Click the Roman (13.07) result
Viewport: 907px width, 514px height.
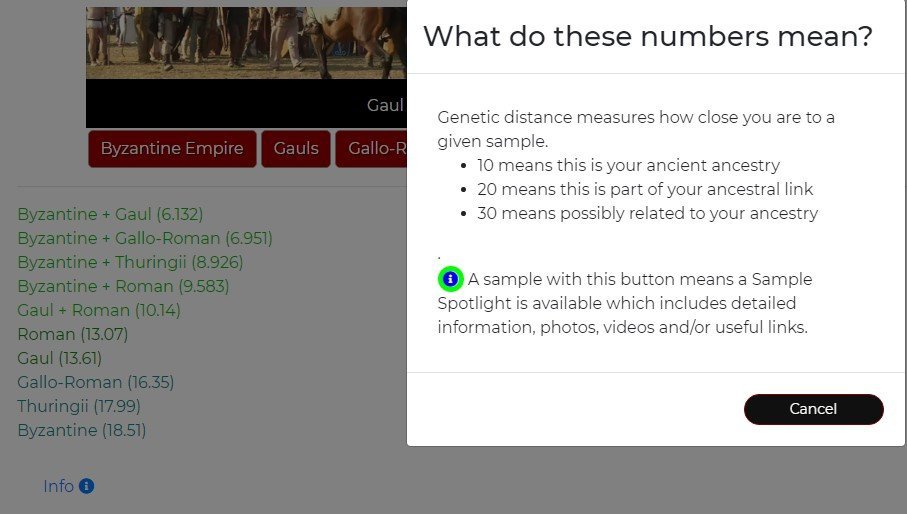(x=72, y=334)
